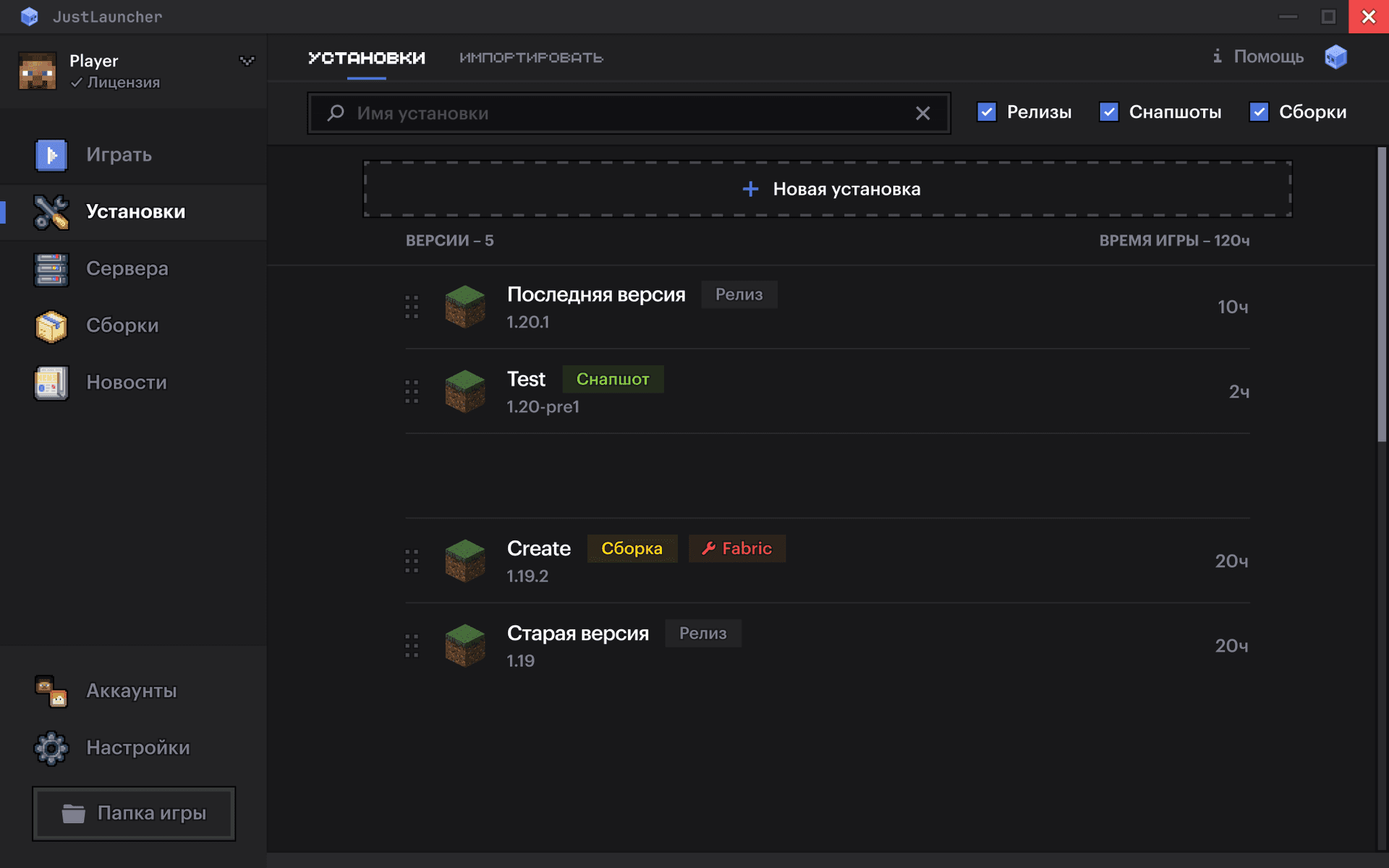Click the Новая установка button
This screenshot has width=1389, height=868.
(x=827, y=189)
